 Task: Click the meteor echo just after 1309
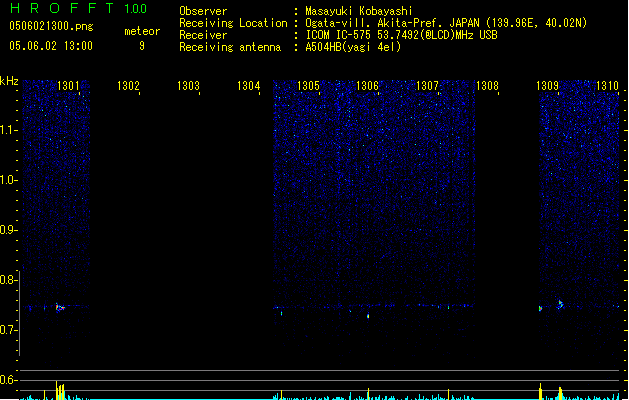point(560,305)
